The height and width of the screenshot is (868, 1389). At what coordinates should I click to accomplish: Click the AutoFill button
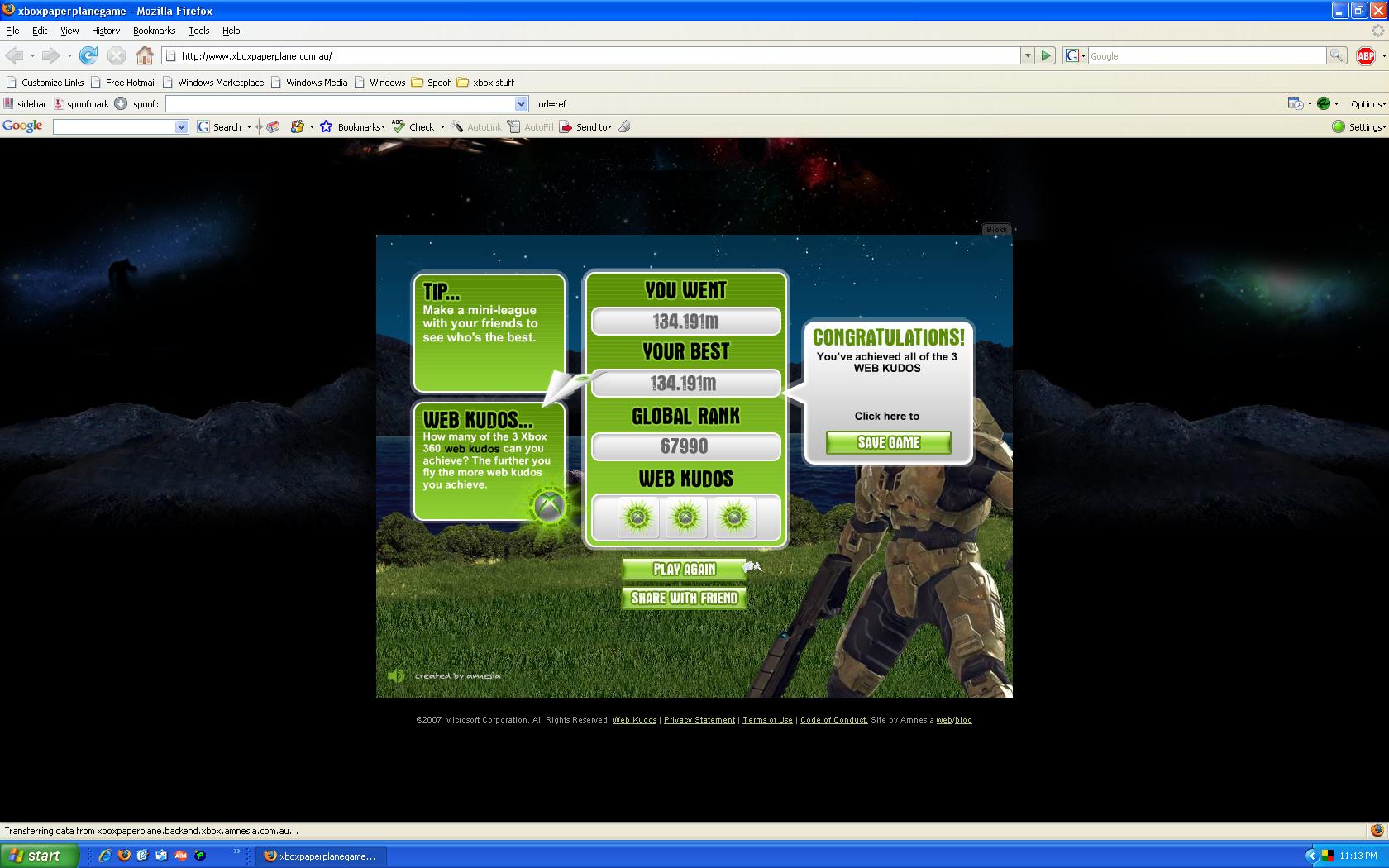[x=530, y=126]
